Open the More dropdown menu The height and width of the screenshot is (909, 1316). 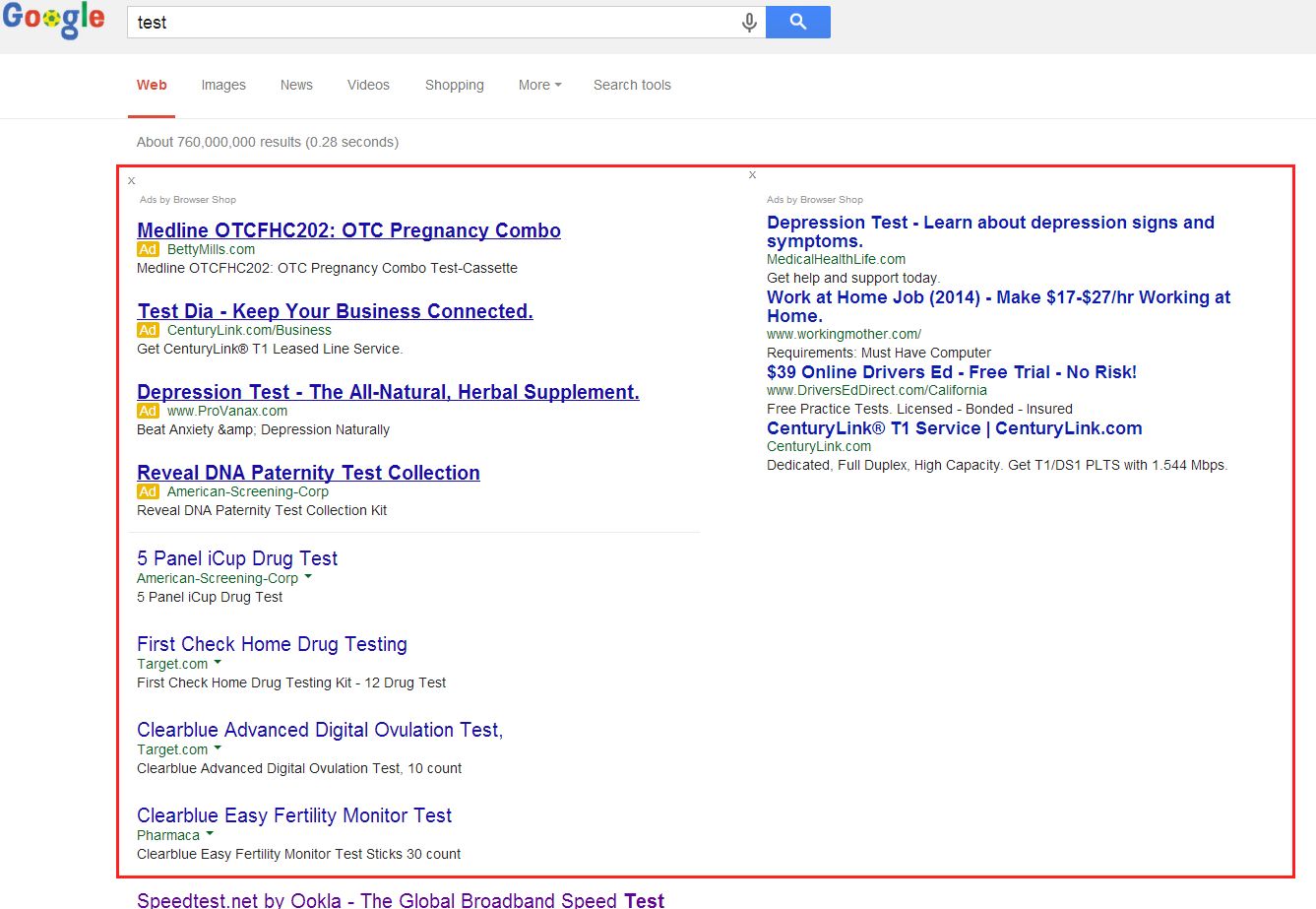539,85
